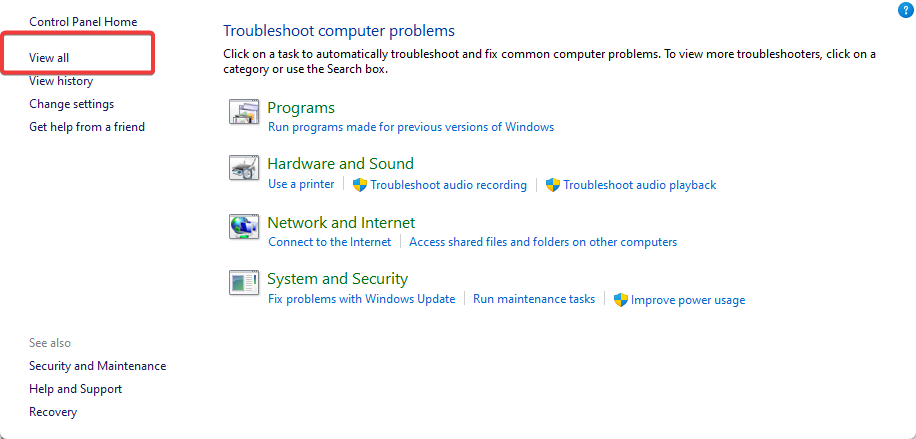Click the System and Security icon
The image size is (916, 439).
(x=244, y=283)
